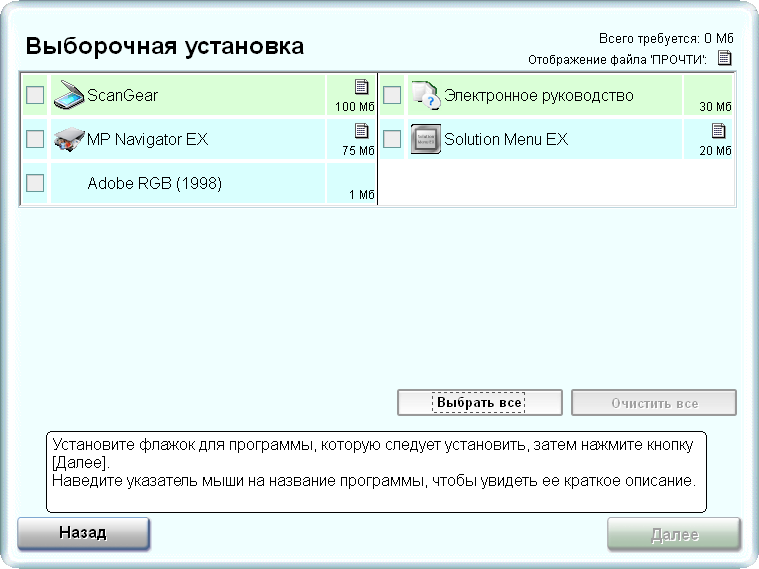Open the MP Navigator EX readme icon
This screenshot has width=759, height=569.
[x=361, y=131]
